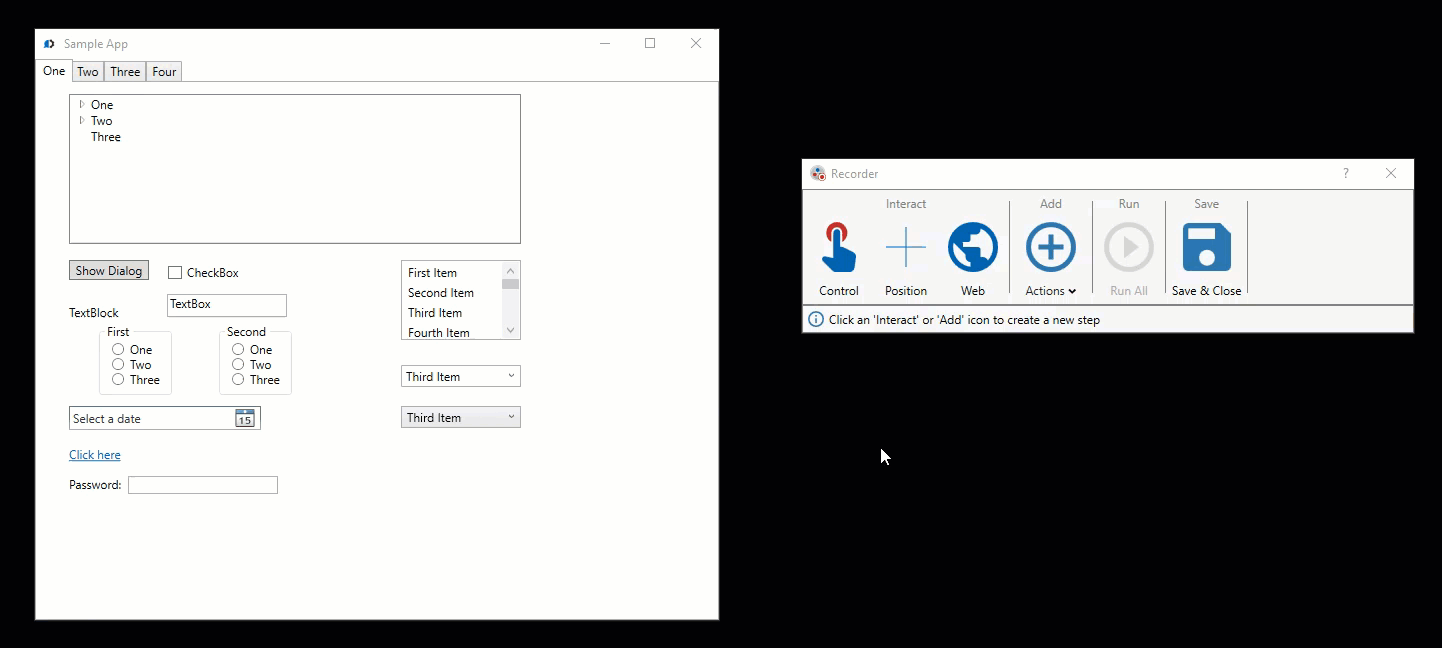
Task: Click the Sample App title bar icon
Action: [x=49, y=44]
